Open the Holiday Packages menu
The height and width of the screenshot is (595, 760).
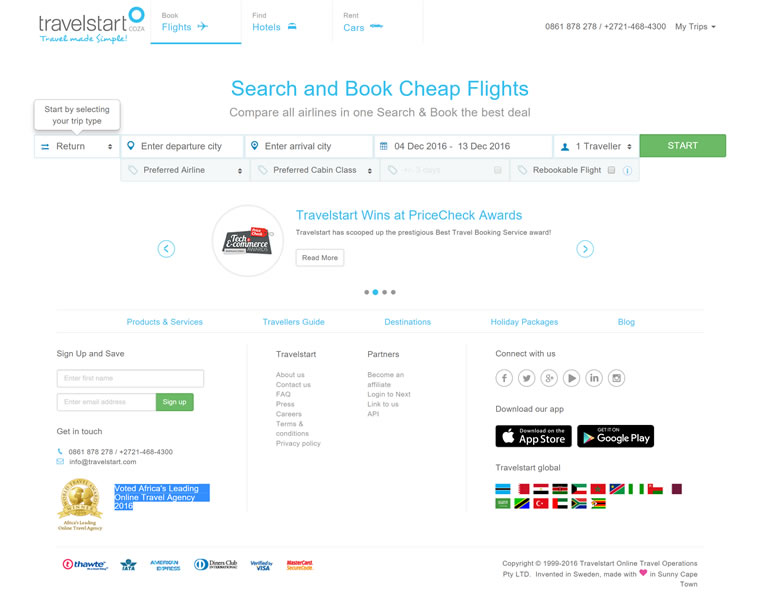524,322
